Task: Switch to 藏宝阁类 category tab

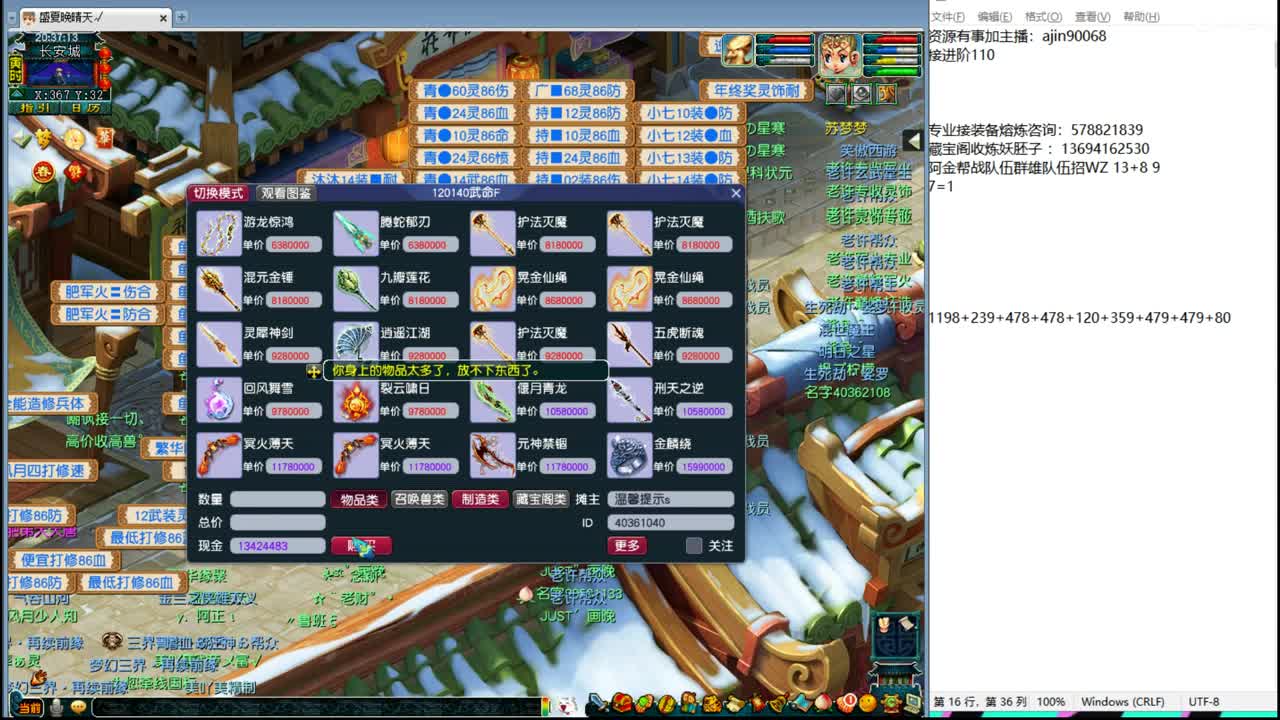Action: coord(541,499)
